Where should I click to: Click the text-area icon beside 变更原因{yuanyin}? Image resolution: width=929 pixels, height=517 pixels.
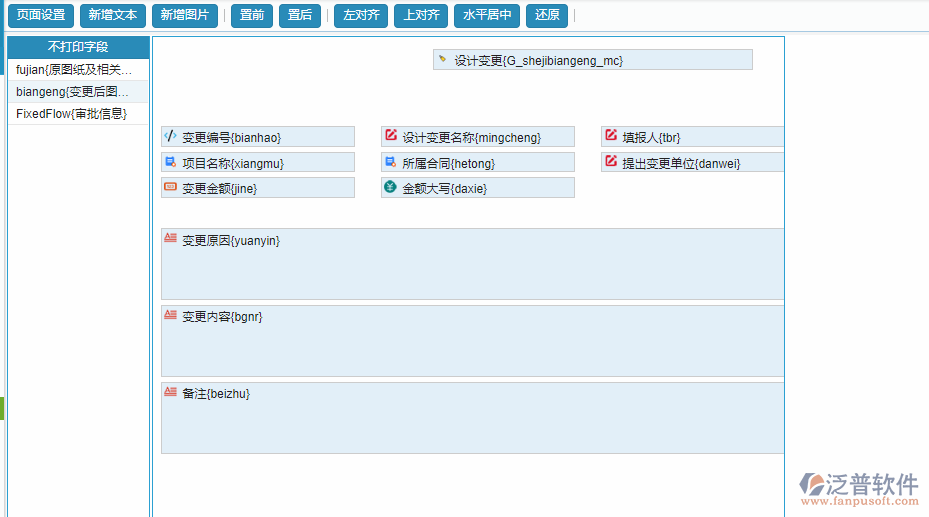[x=170, y=239]
